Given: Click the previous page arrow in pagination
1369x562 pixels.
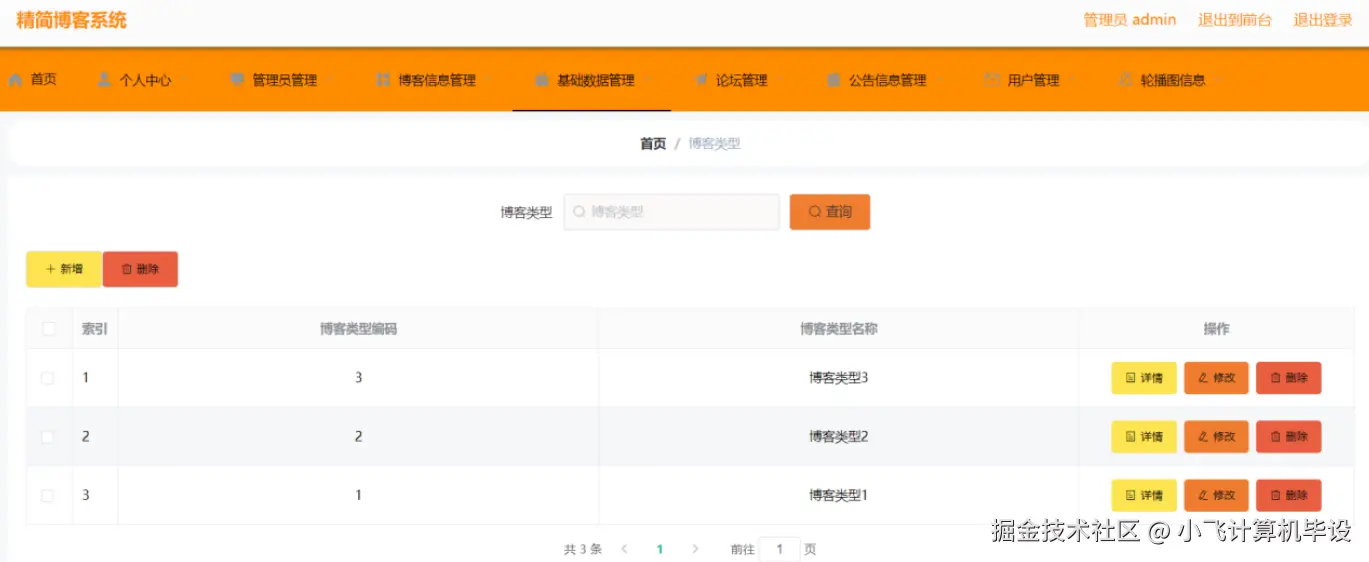Looking at the screenshot, I should pos(624,549).
